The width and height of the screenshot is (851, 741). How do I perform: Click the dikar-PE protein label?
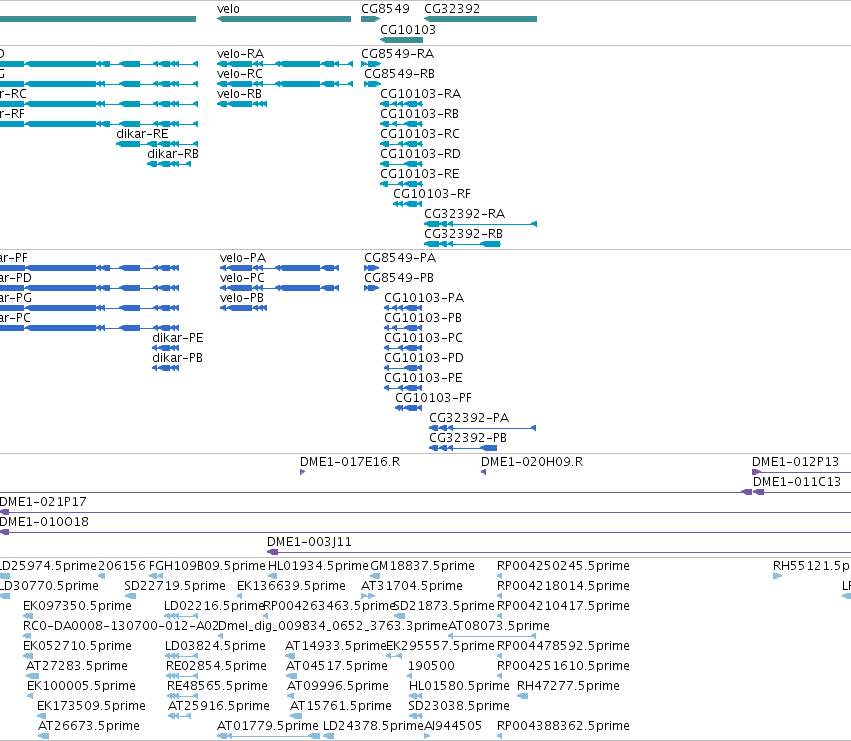178,338
